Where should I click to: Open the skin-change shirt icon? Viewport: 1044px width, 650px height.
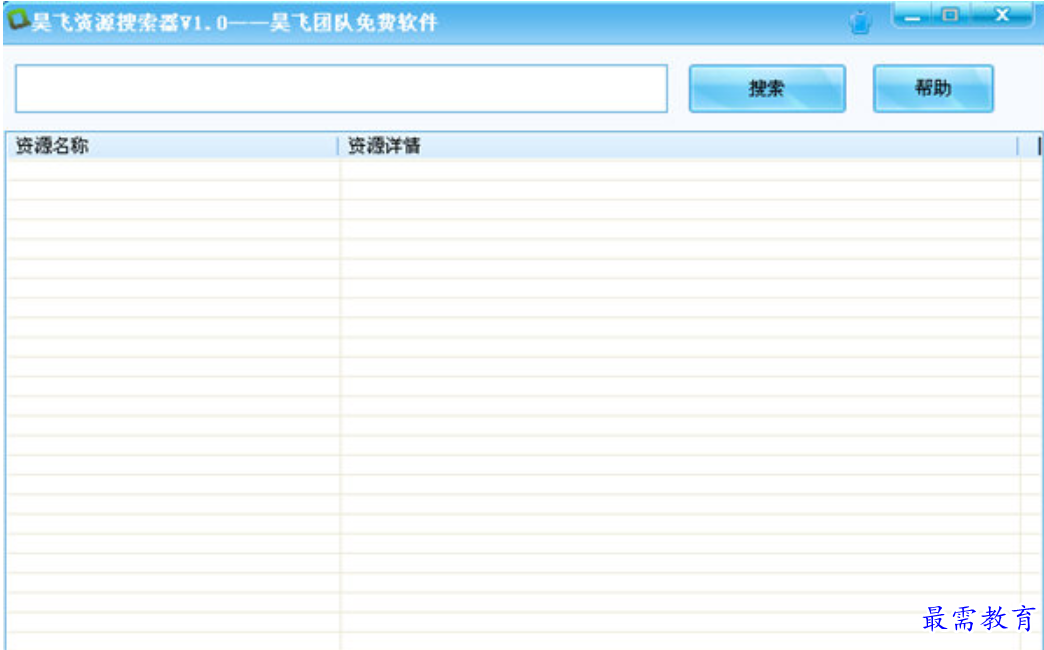[x=860, y=22]
